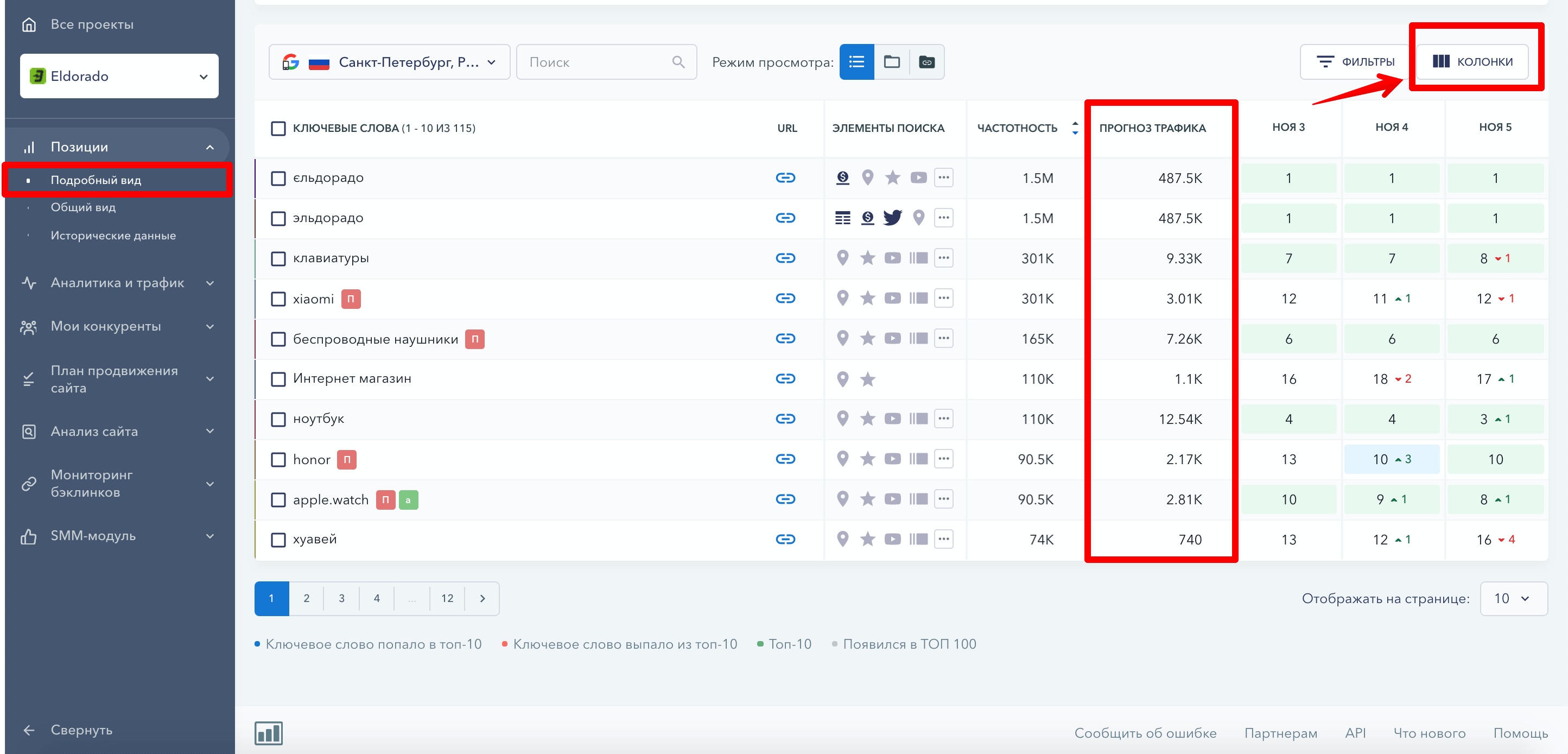Click the bar chart icon in footer
This screenshot has width=1568, height=754.
coord(269,733)
